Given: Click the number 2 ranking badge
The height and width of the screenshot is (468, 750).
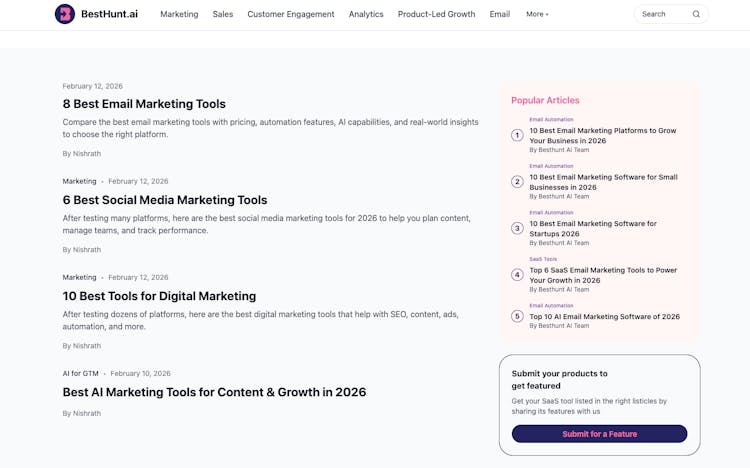Looking at the screenshot, I should [517, 182].
